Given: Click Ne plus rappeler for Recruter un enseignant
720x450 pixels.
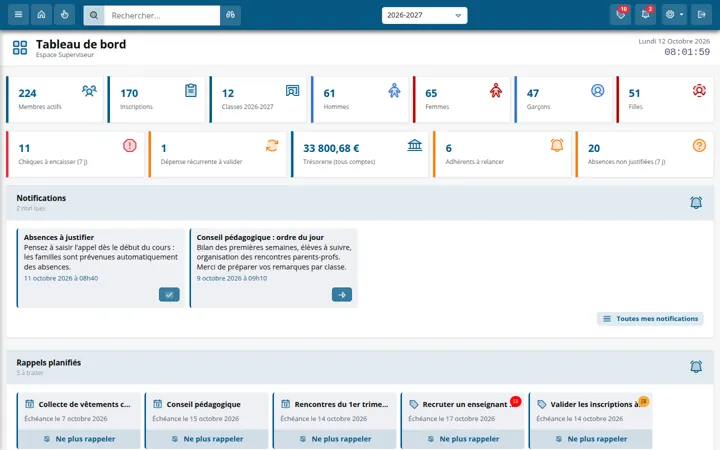Looking at the screenshot, I should click(463, 439).
